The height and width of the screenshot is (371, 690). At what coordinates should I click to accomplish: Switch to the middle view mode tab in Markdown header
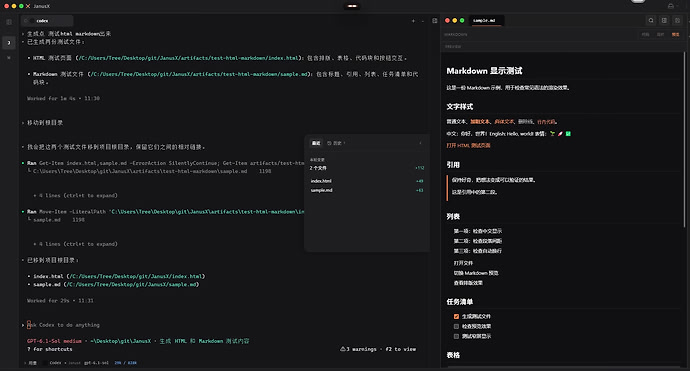(x=660, y=34)
